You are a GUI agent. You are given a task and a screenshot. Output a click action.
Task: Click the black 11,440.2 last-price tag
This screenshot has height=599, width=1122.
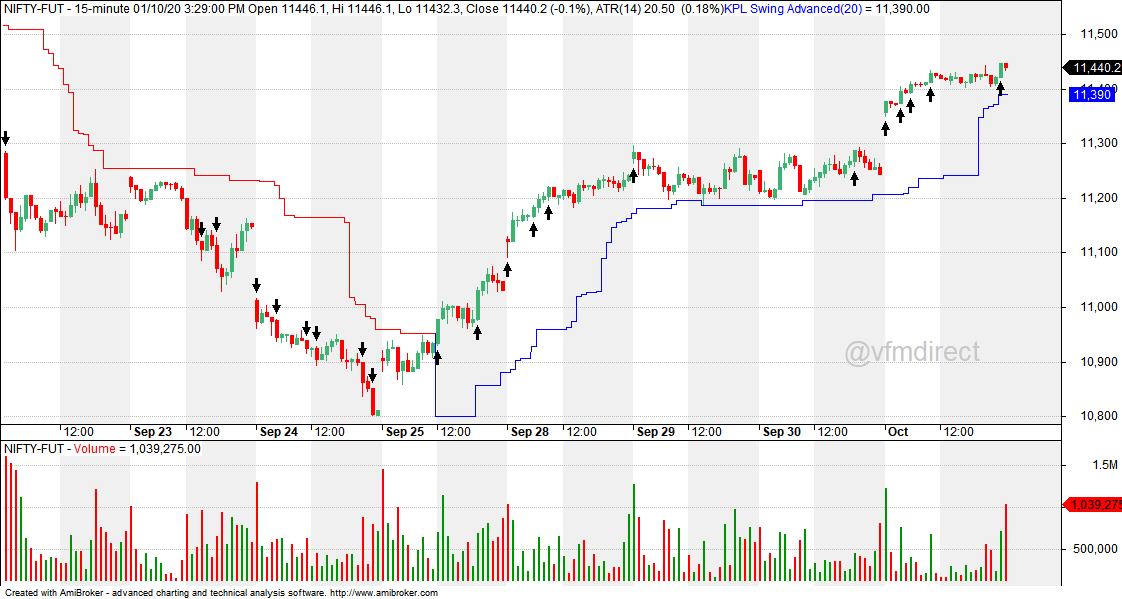tap(1094, 68)
